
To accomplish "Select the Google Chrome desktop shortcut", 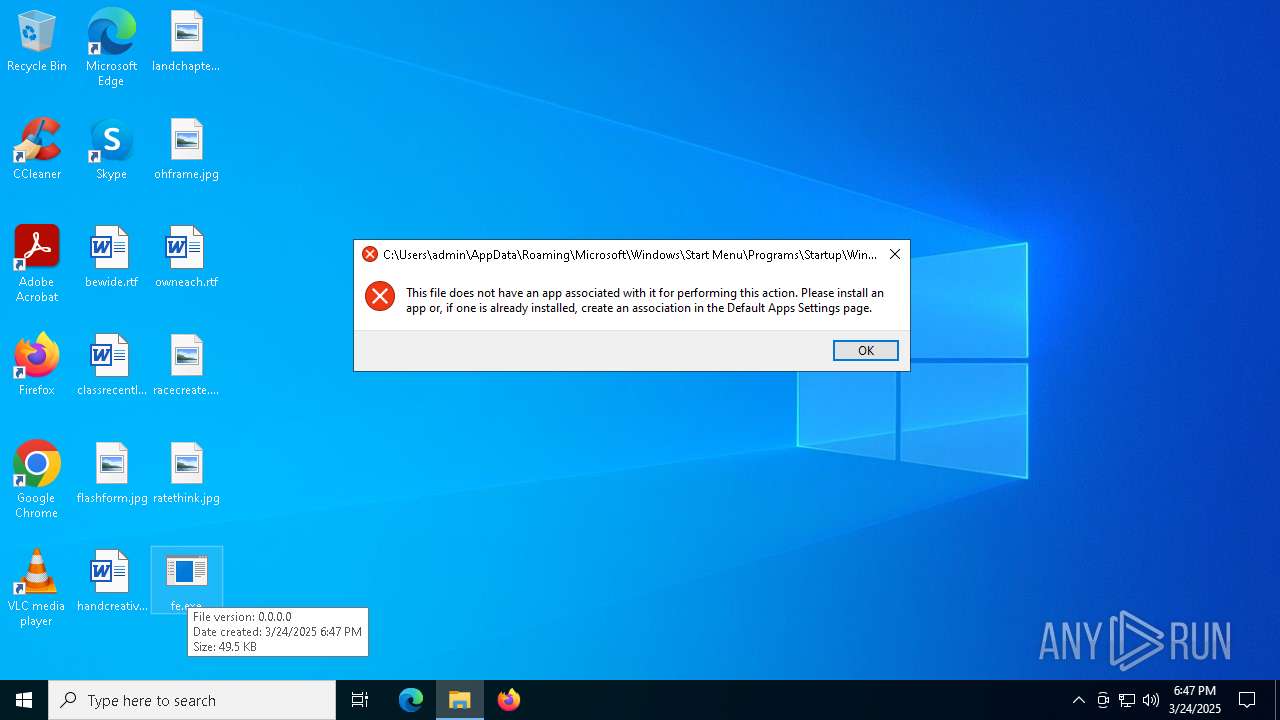I will [37, 480].
